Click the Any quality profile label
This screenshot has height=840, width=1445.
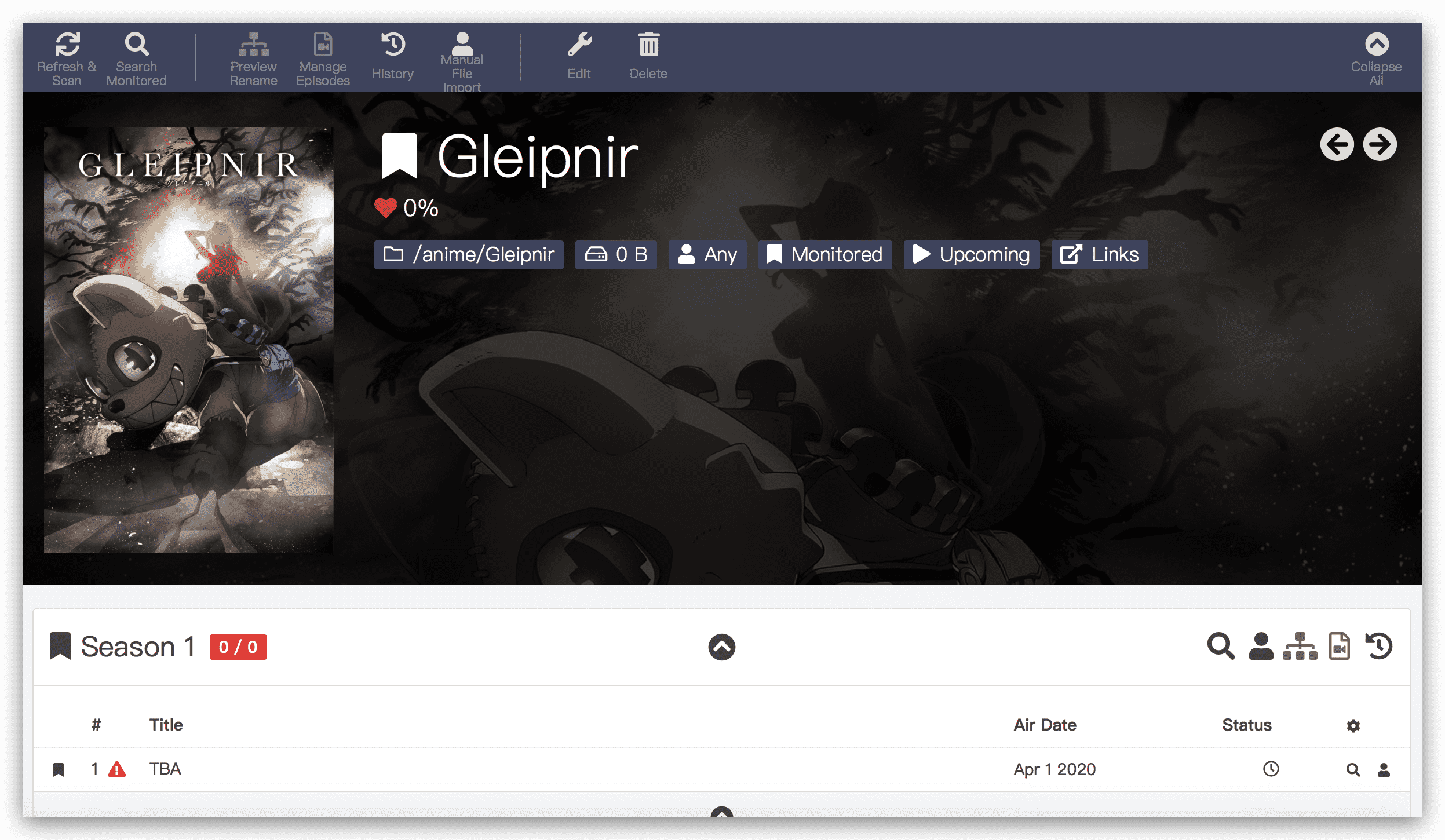click(707, 254)
